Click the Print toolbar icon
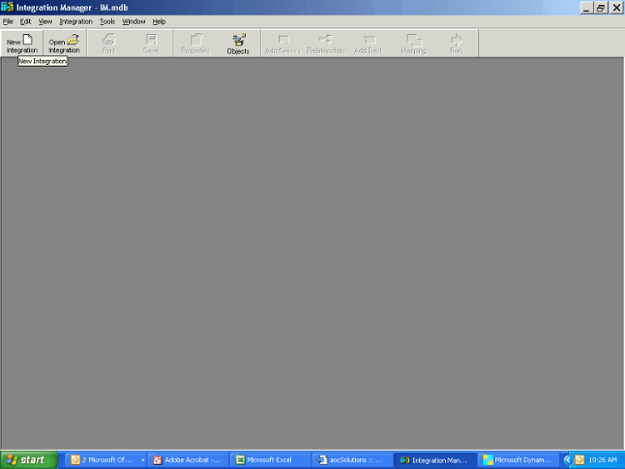This screenshot has height=469, width=625. coord(108,43)
